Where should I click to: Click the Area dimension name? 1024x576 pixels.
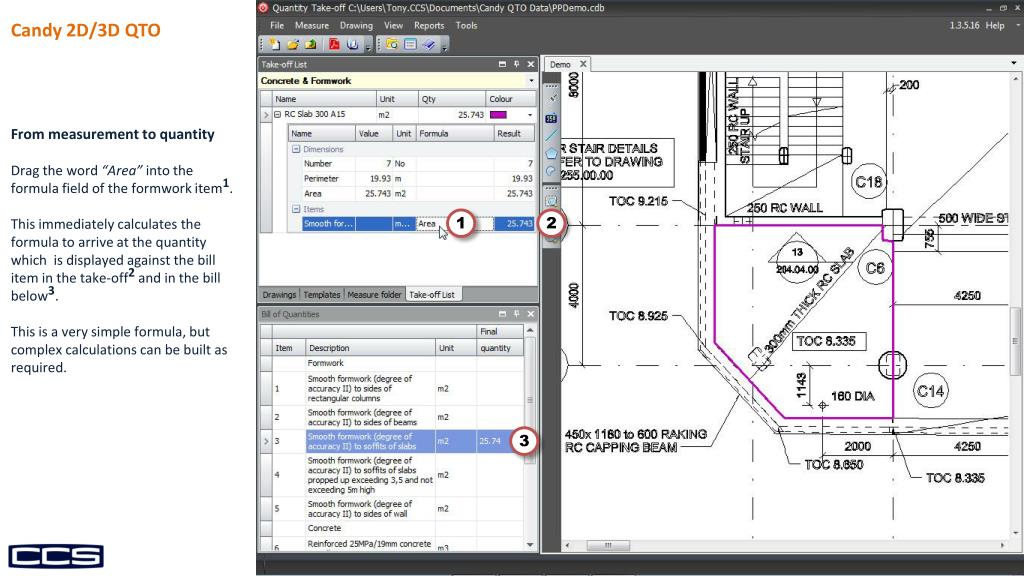tap(313, 193)
